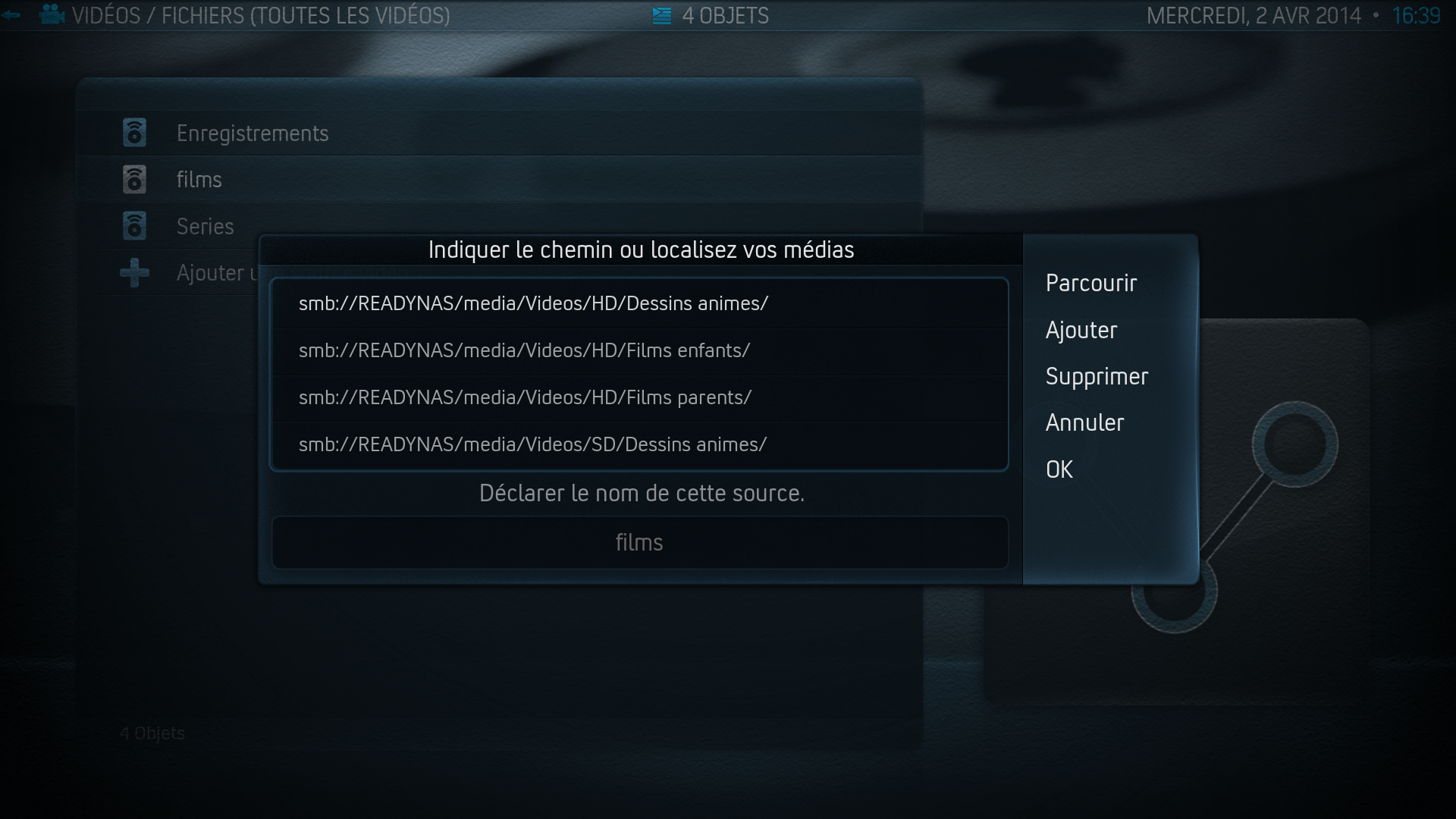Screen dimensions: 1456x819
Task: Click the drive icon next to films
Action: click(134, 180)
